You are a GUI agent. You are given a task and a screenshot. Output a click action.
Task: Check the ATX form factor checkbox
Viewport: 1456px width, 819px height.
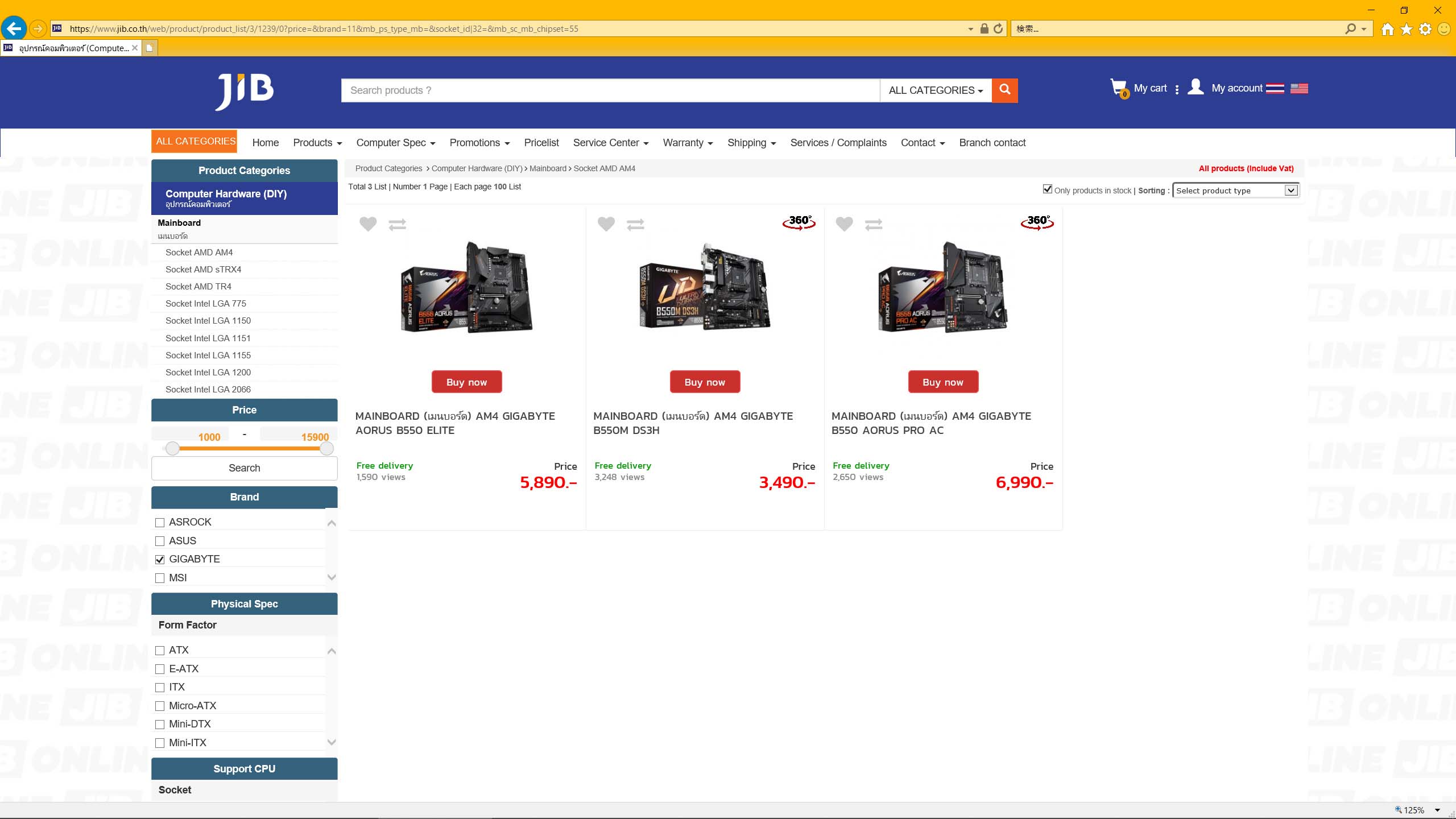160,651
